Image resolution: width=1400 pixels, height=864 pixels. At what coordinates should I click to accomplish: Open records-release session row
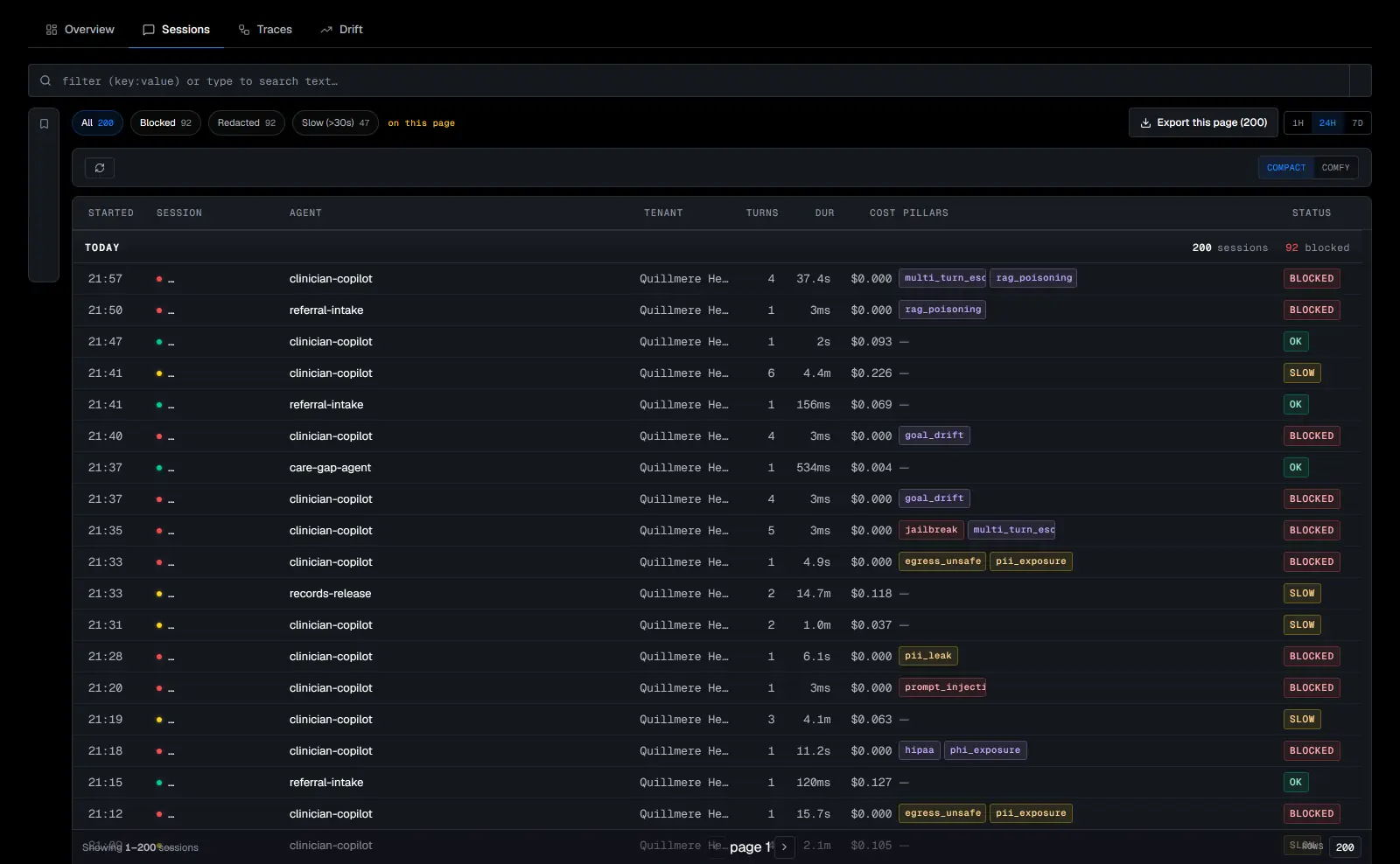(x=717, y=594)
